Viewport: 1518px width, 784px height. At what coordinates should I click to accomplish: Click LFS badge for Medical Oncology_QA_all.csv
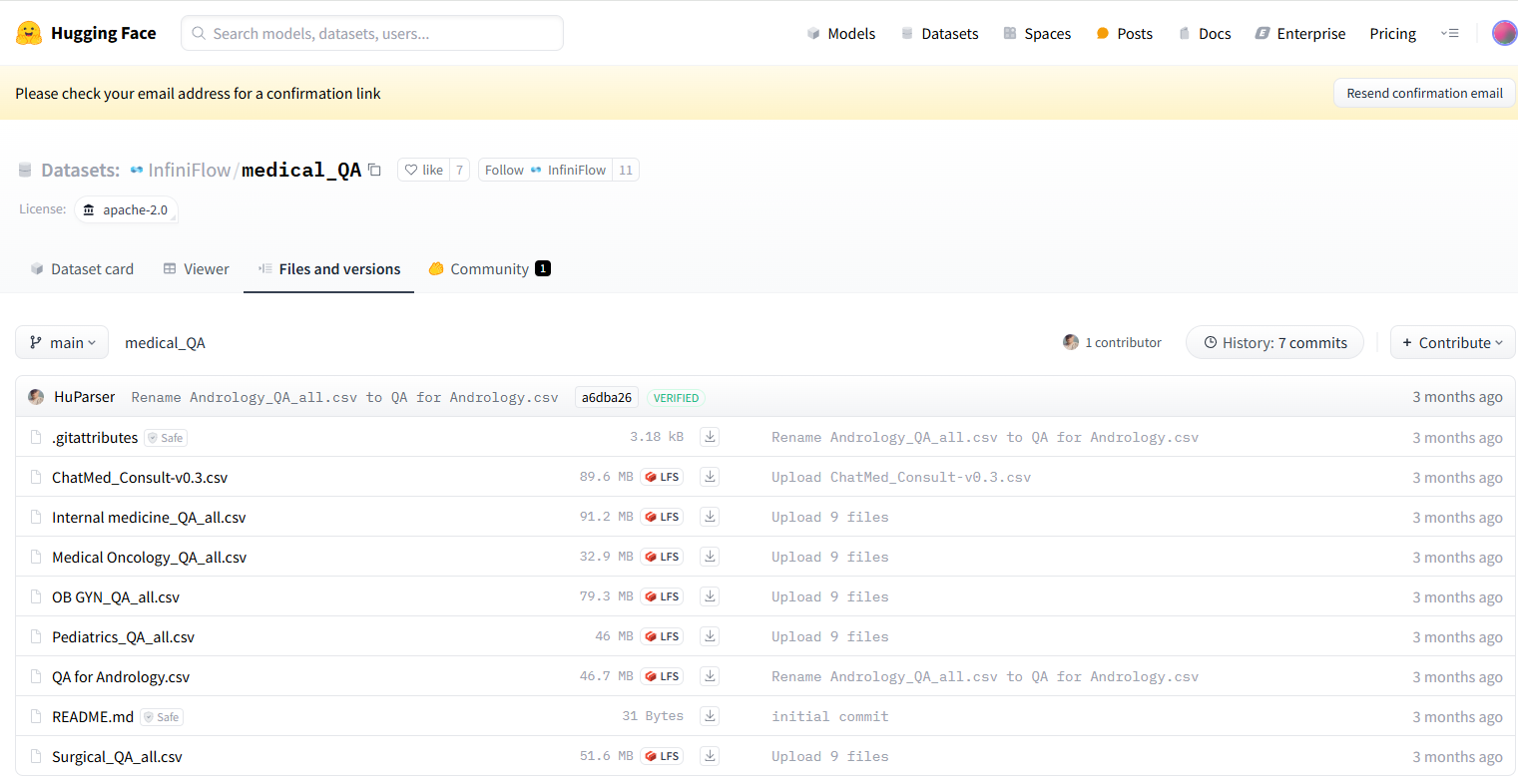coord(662,557)
